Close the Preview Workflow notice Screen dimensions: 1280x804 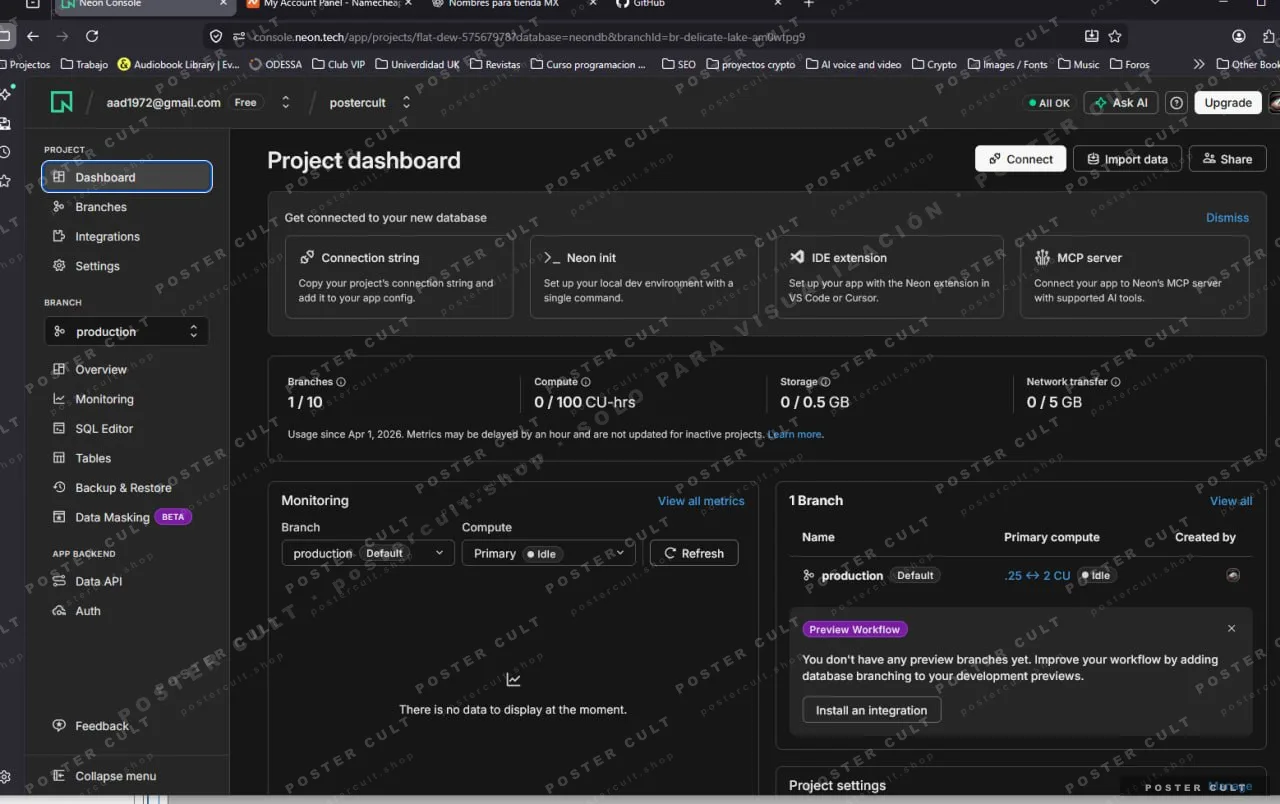(1231, 629)
